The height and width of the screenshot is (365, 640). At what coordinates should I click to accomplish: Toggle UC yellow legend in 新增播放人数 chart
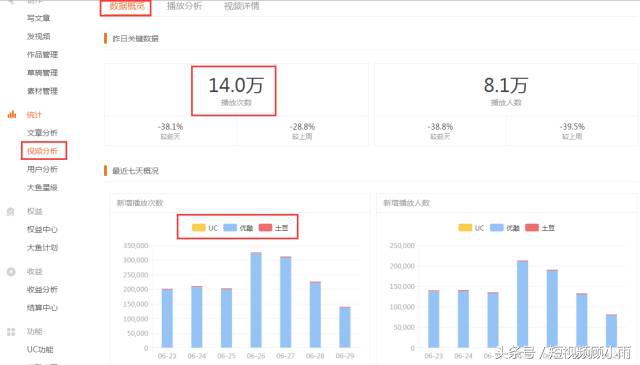click(x=471, y=228)
